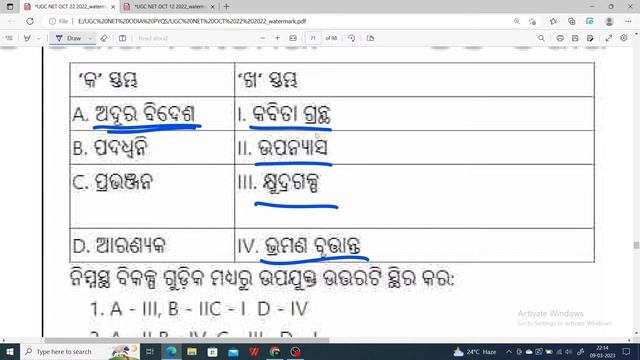
Task: Zoom in with the plus button
Action: pos(277,38)
